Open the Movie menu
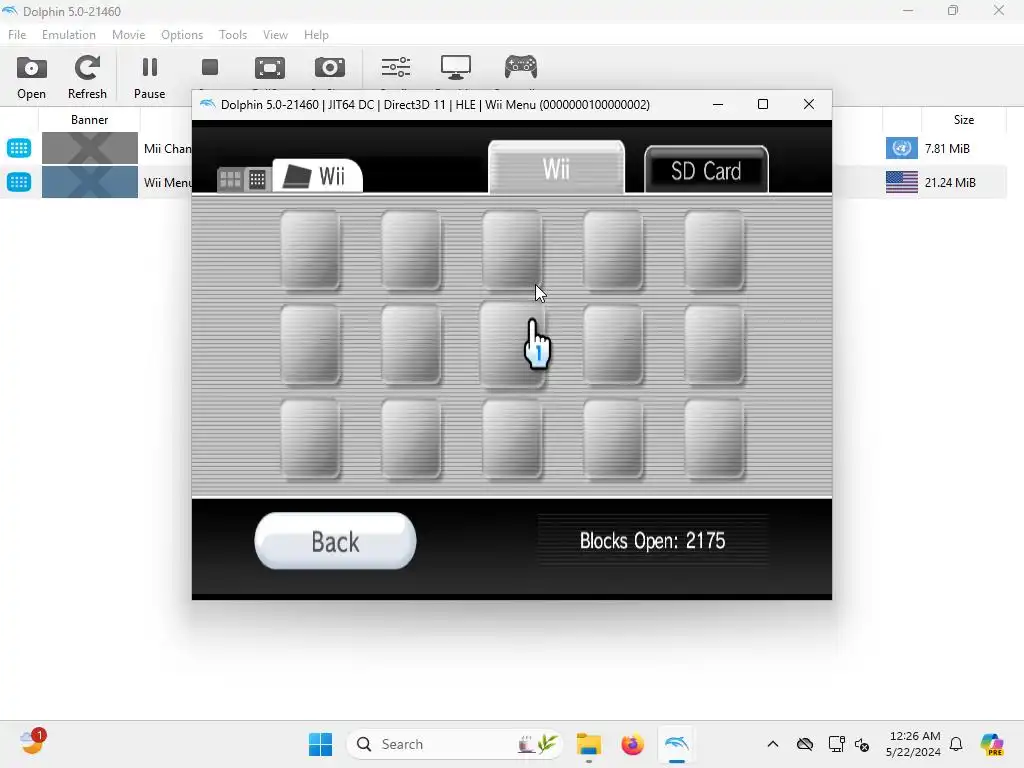This screenshot has width=1024, height=768. [129, 35]
